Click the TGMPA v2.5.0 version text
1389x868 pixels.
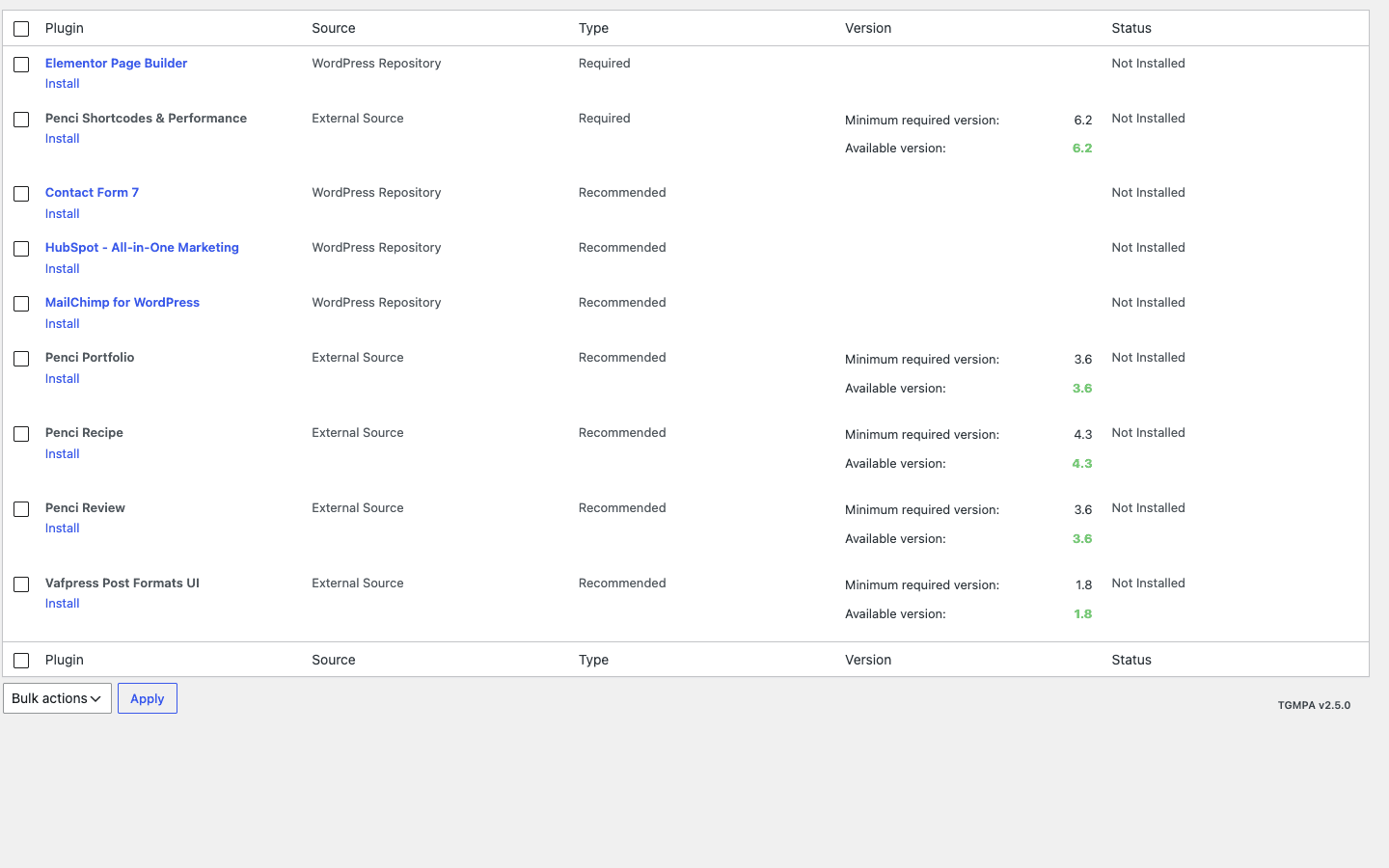(1314, 705)
